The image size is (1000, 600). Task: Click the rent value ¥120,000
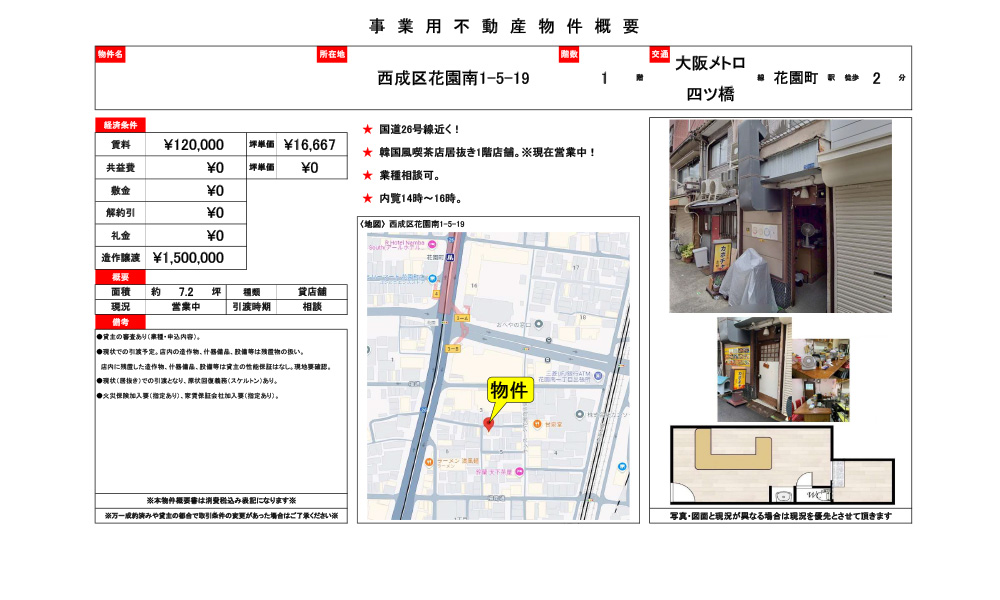tap(194, 145)
